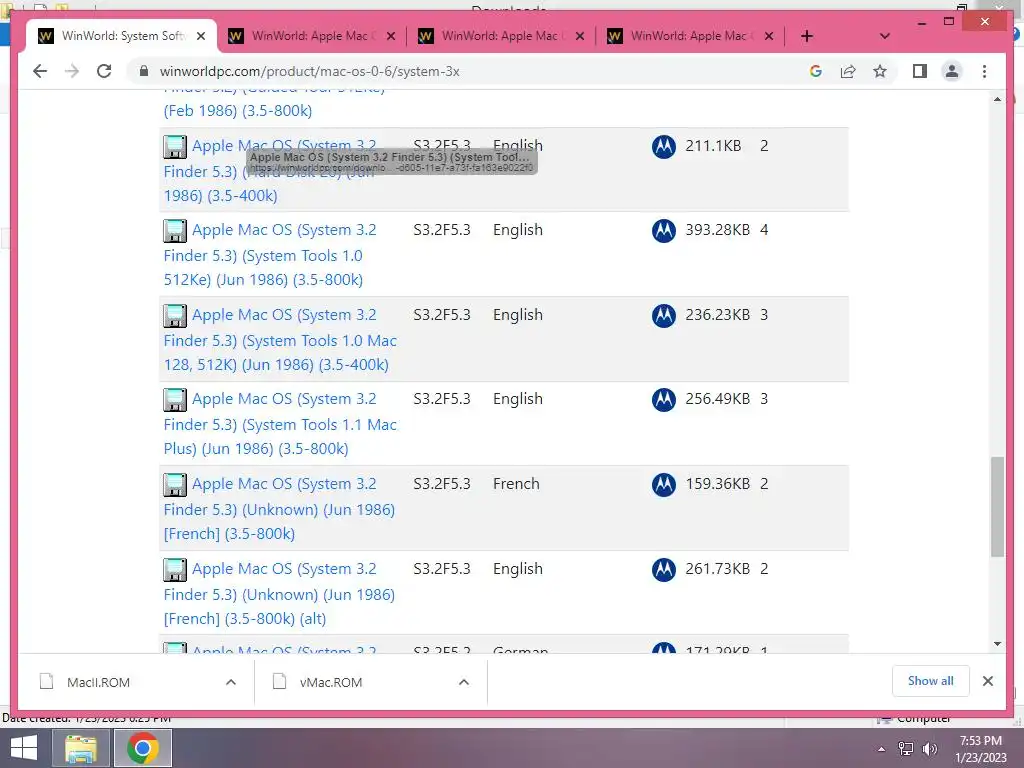Open the Hard Disk 20 (3.5-400k) download link
The image size is (1024, 768).
(270, 170)
